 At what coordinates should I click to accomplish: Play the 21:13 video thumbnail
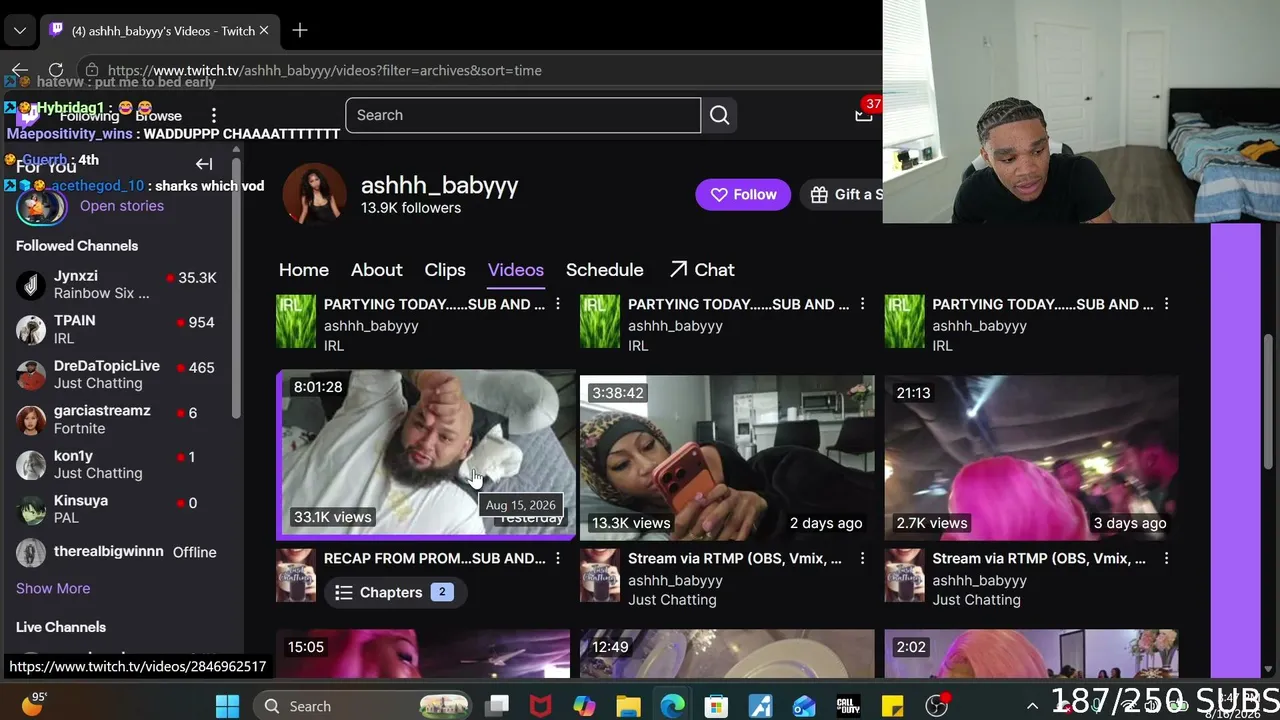pyautogui.click(x=1031, y=458)
